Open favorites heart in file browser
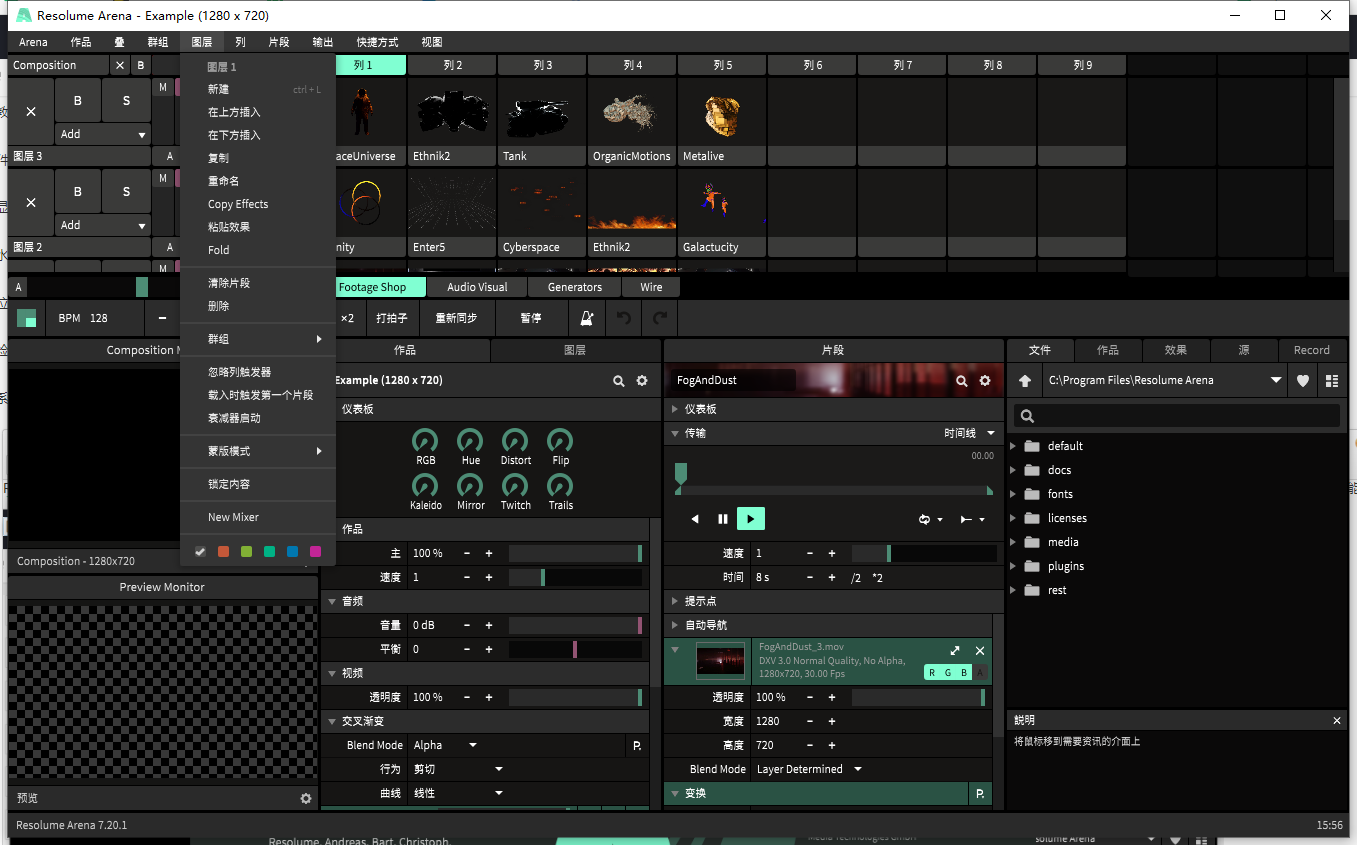Image resolution: width=1357 pixels, height=845 pixels. [x=1303, y=381]
